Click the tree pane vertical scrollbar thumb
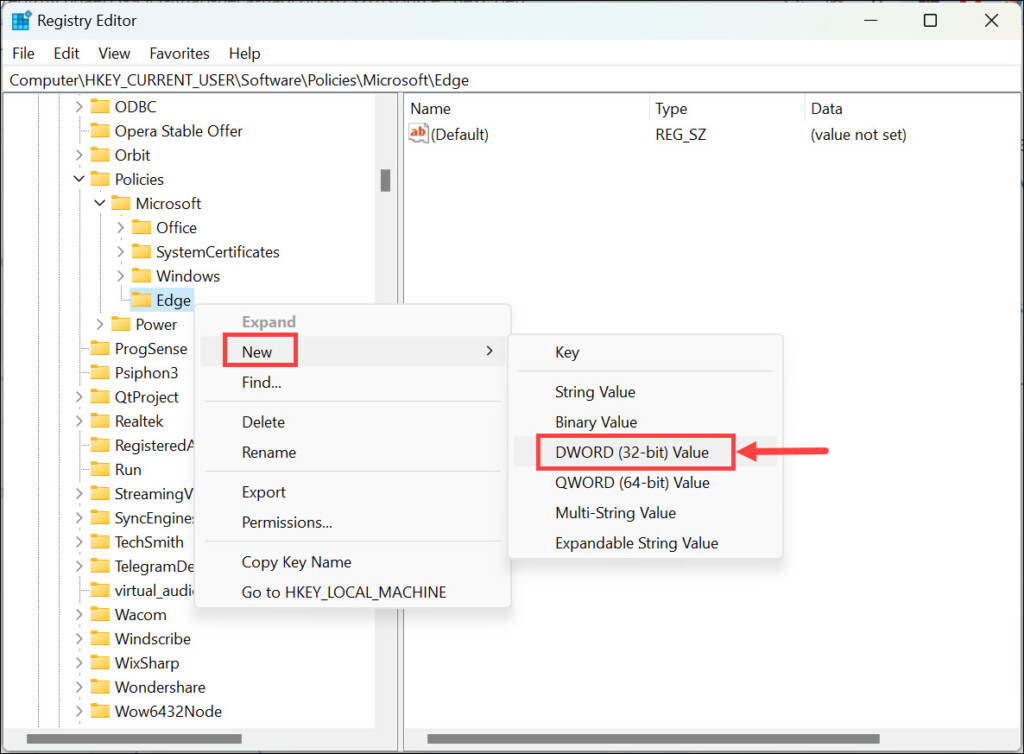 point(385,181)
